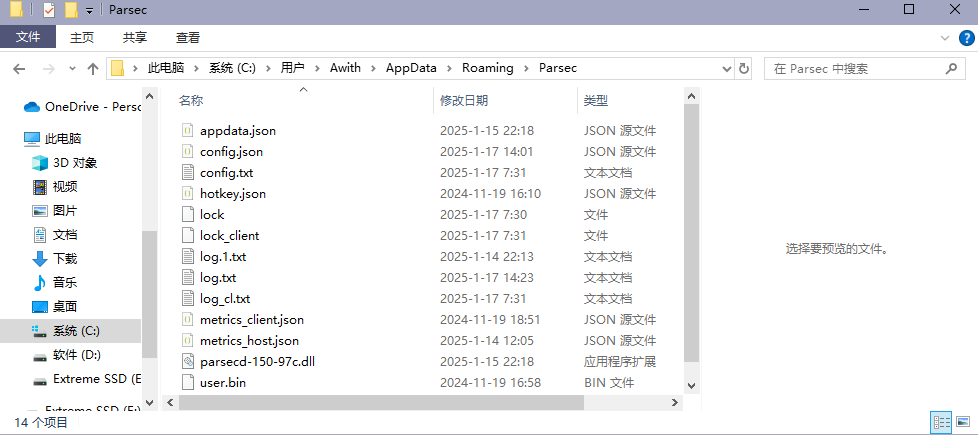Viewport: 978px width, 435px height.
Task: Click the file list vertical scrollbar
Action: point(691,233)
